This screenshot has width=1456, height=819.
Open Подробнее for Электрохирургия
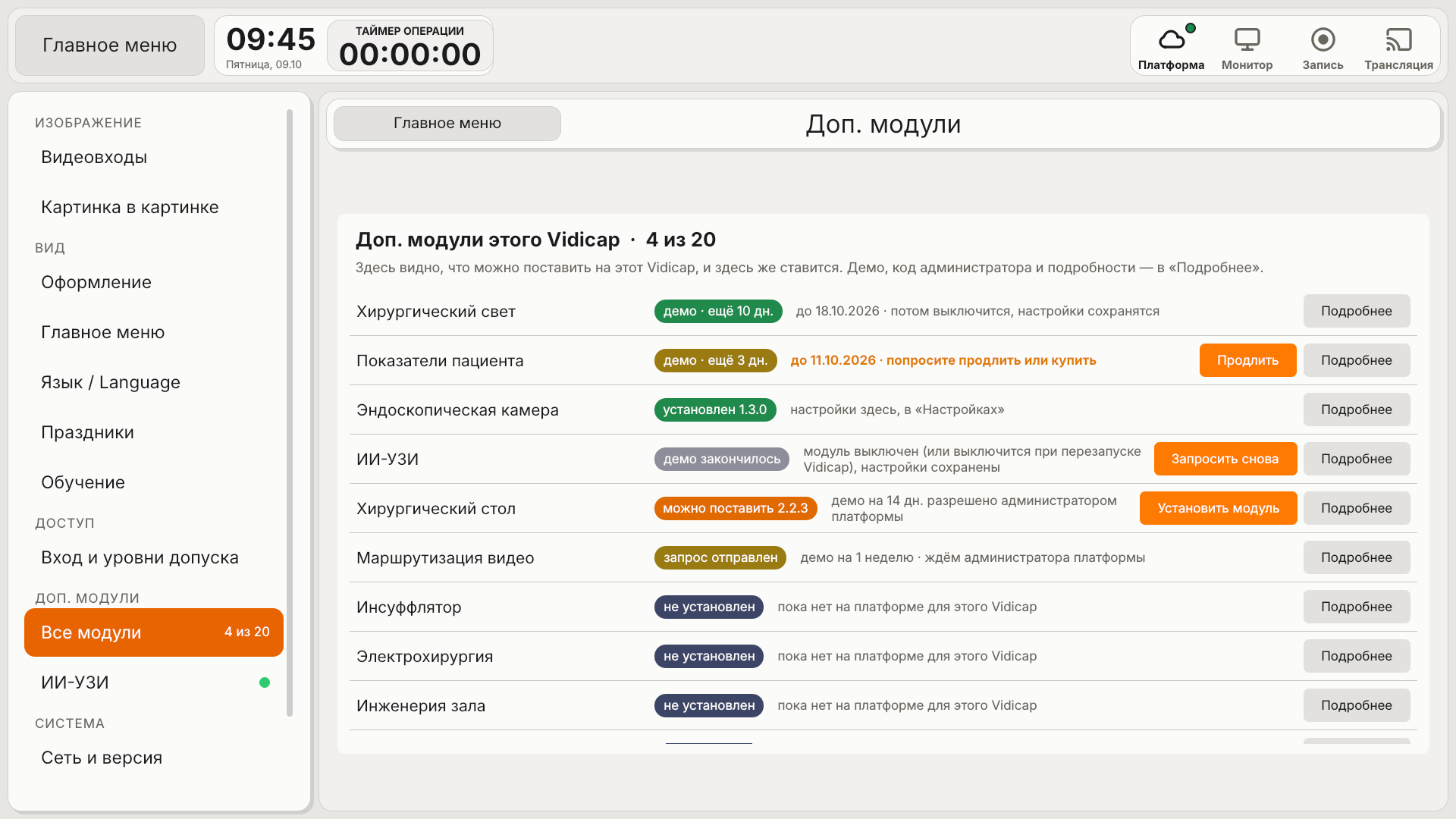click(1356, 656)
